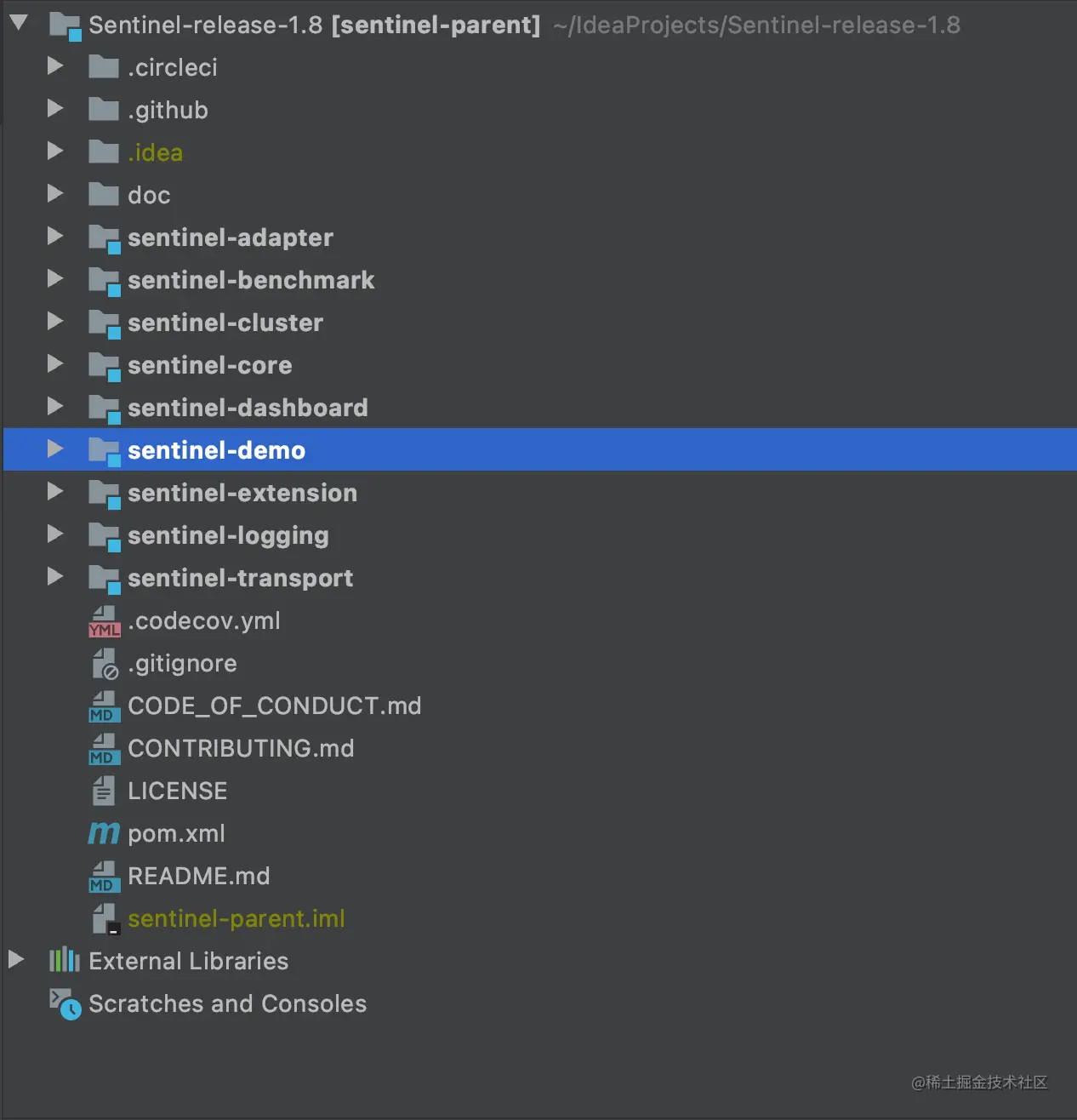The height and width of the screenshot is (1120, 1077).
Task: Click the Markdown icon beside README.md
Action: pyautogui.click(x=103, y=876)
